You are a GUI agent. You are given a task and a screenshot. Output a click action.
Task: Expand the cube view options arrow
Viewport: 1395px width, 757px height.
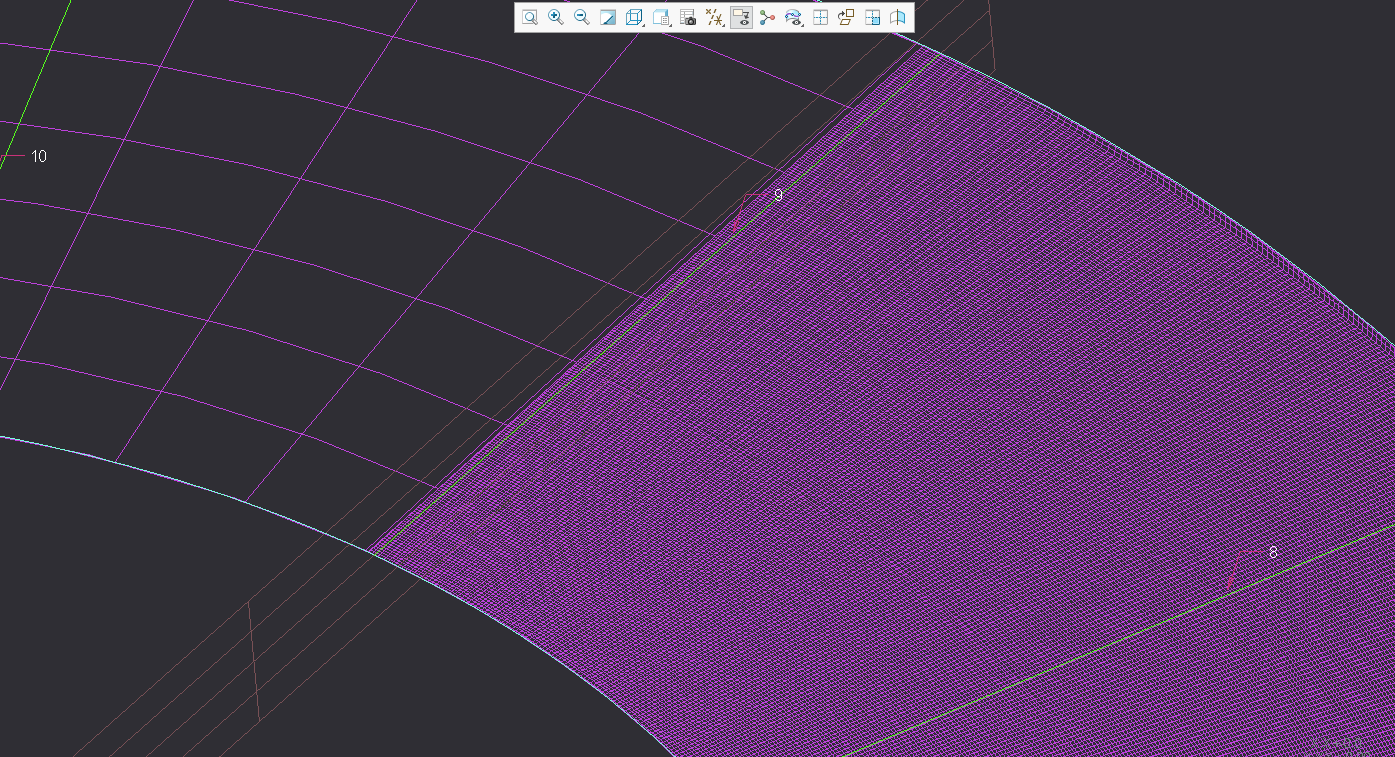(641, 25)
